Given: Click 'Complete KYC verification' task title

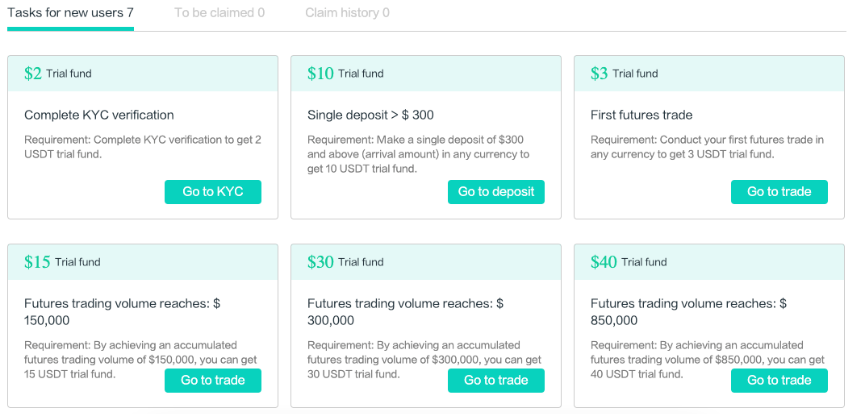Looking at the screenshot, I should (99, 115).
